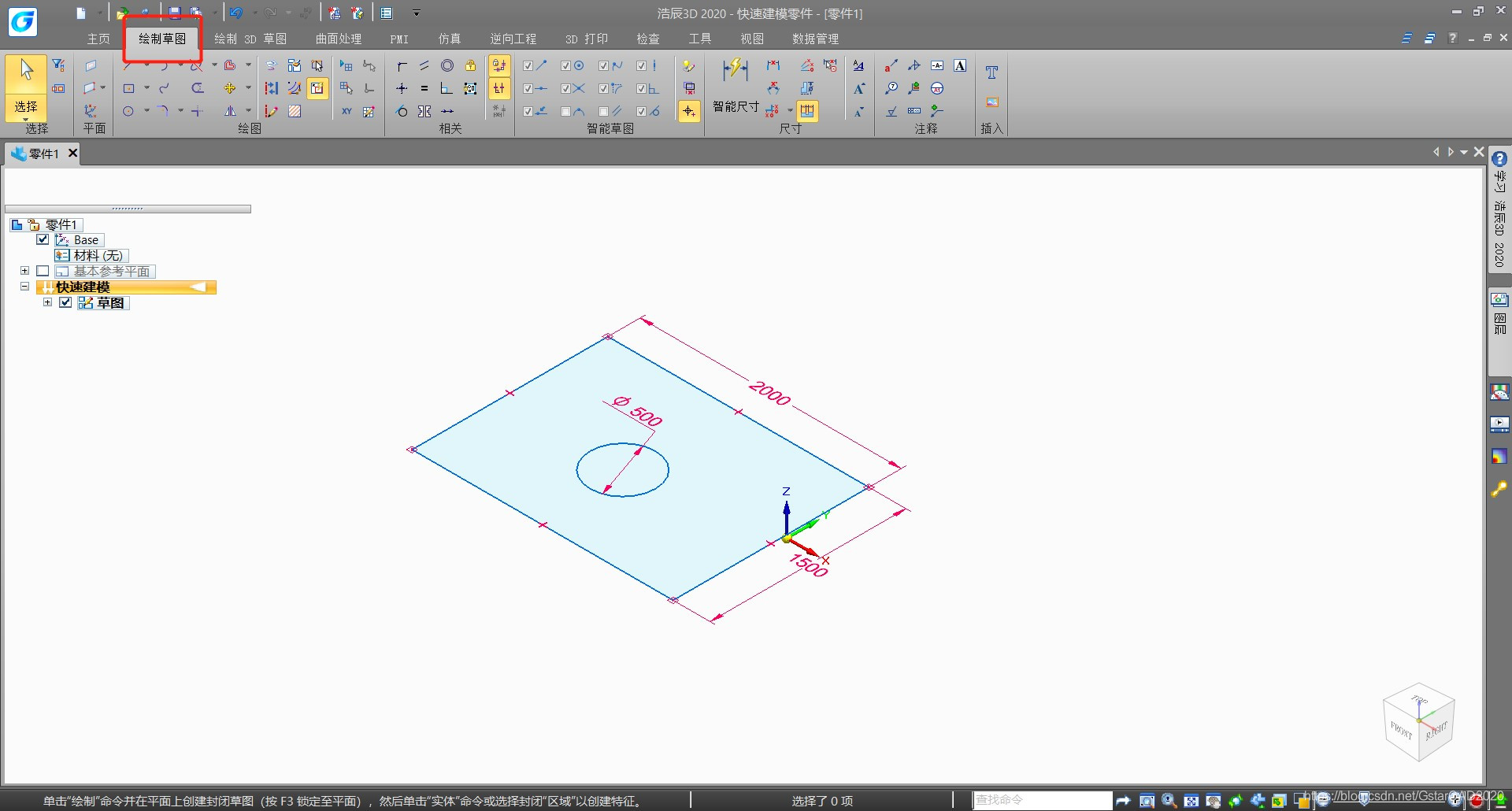Choose the Move sketch elements icon

(x=230, y=88)
